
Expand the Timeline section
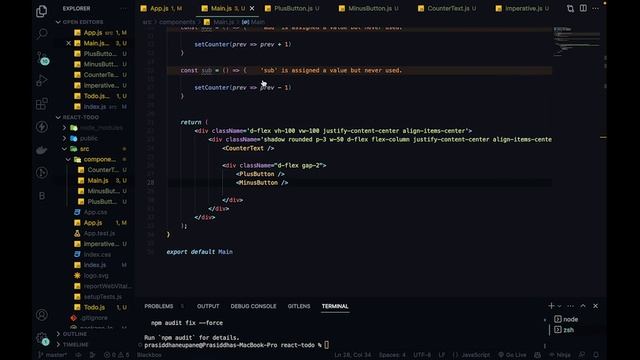coord(58,344)
